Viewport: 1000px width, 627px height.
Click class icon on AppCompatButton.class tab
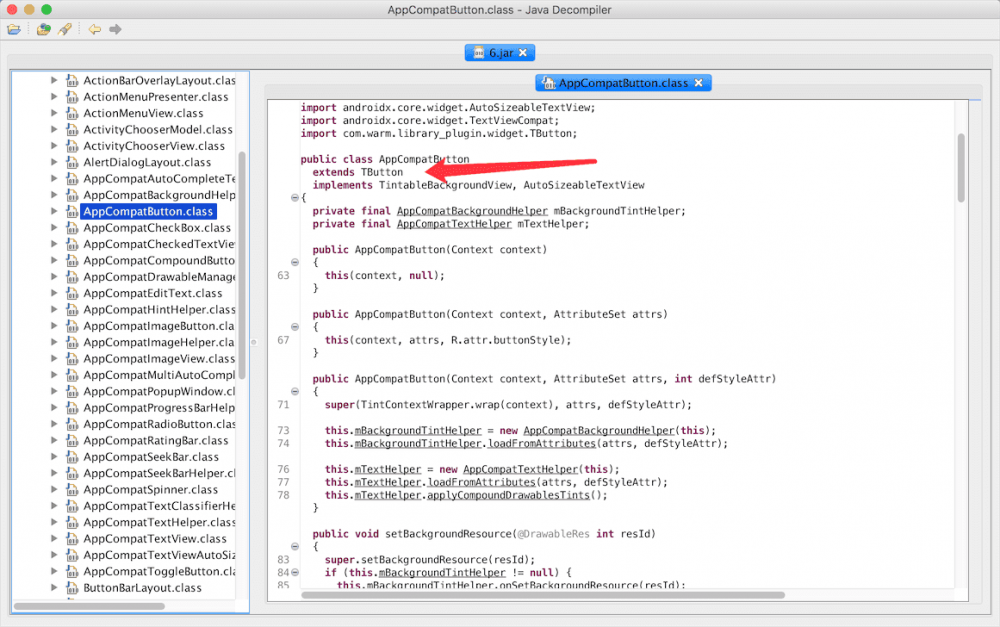548,83
